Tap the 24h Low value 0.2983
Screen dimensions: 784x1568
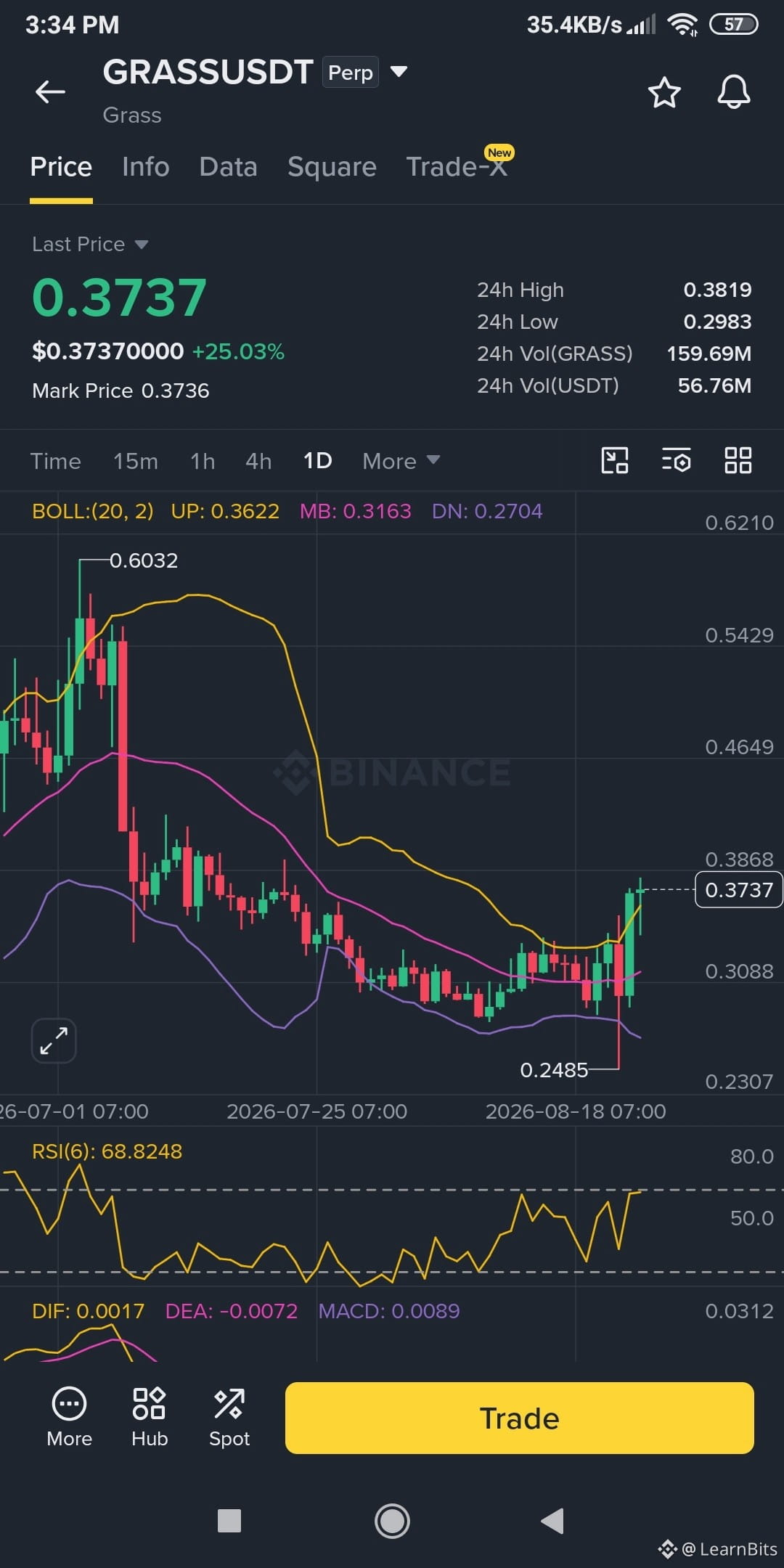(717, 322)
